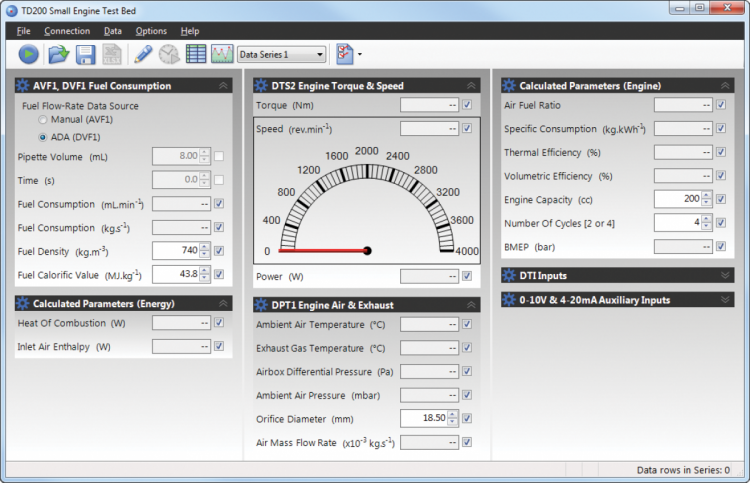Image resolution: width=750 pixels, height=483 pixels.
Task: Toggle the Time (s) checkbox
Action: (x=219, y=180)
